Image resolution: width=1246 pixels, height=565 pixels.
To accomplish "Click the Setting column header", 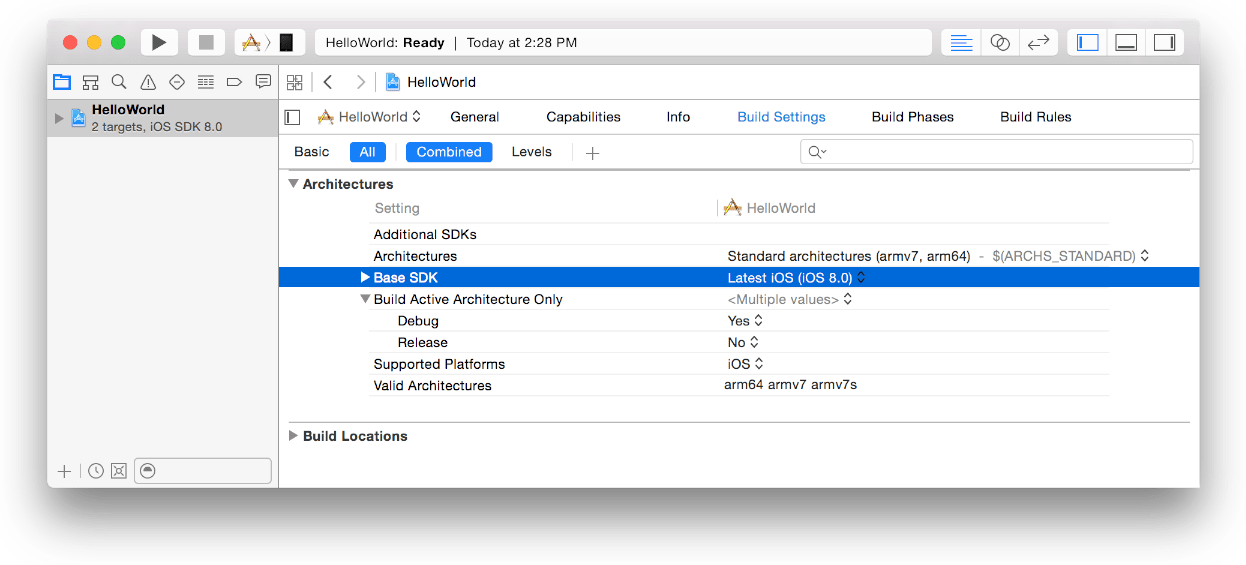I will point(397,208).
